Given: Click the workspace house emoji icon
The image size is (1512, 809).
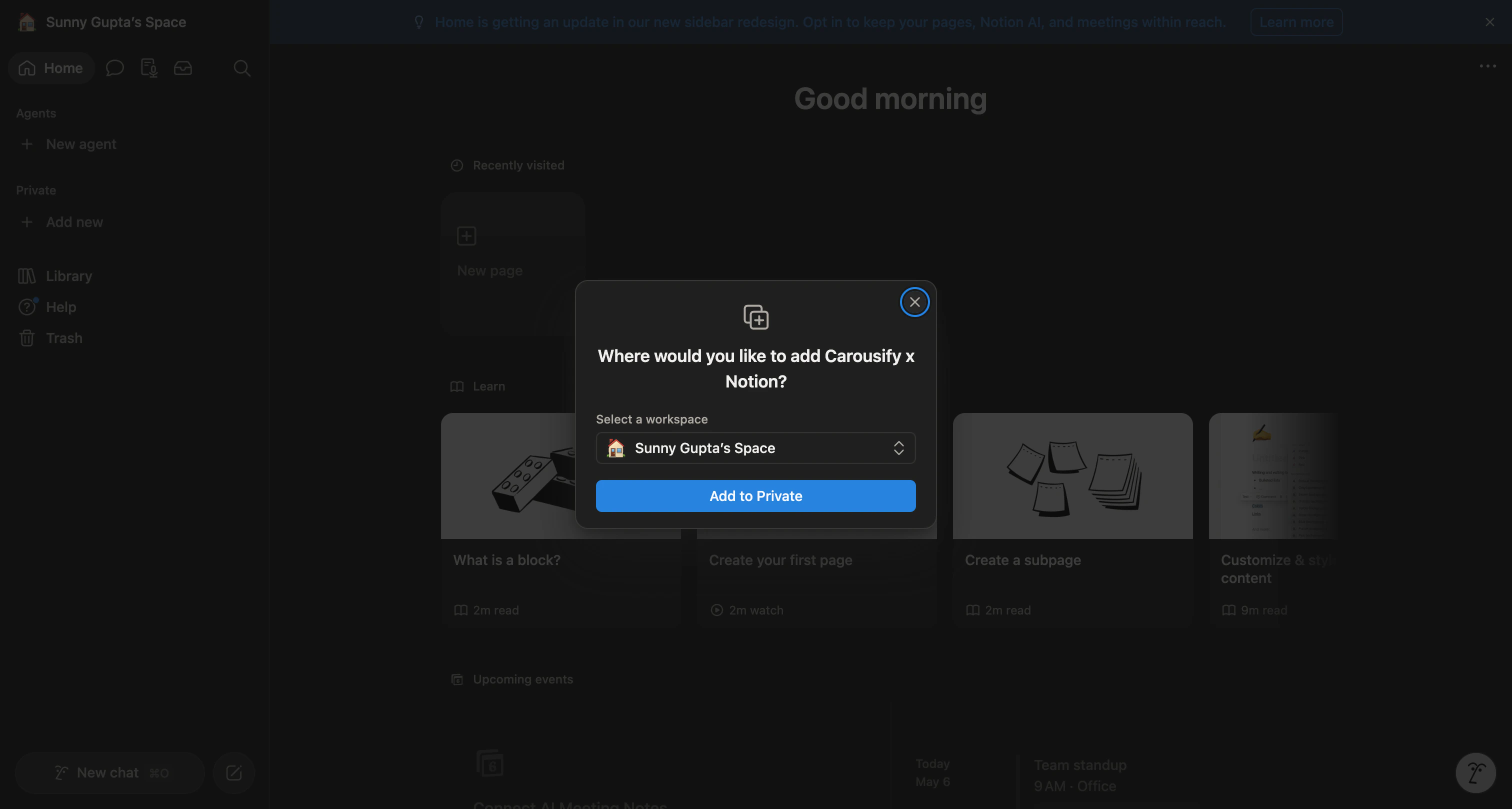Looking at the screenshot, I should [26, 21].
